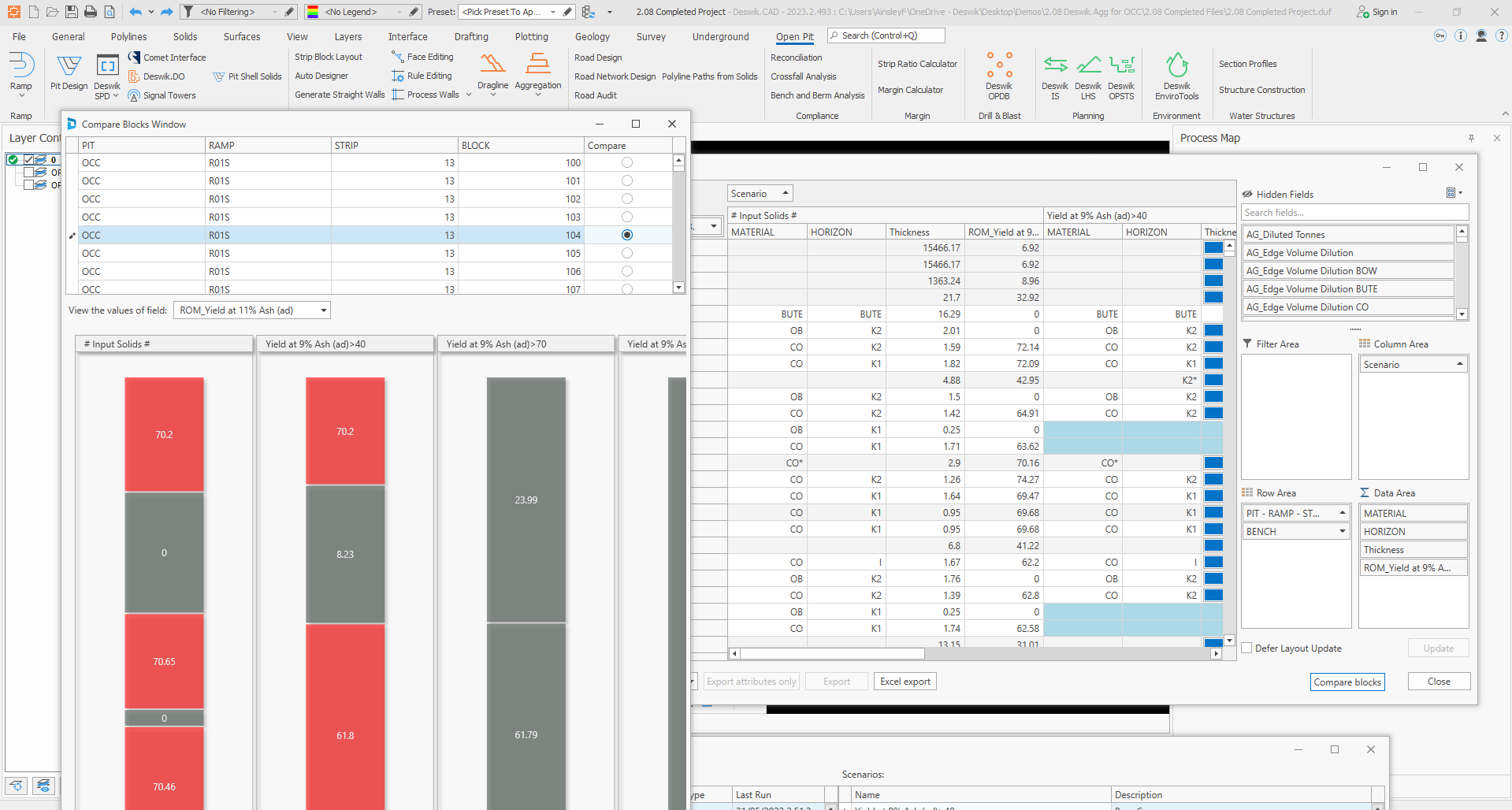
Task: Open Signal Towers tool
Action: [162, 95]
